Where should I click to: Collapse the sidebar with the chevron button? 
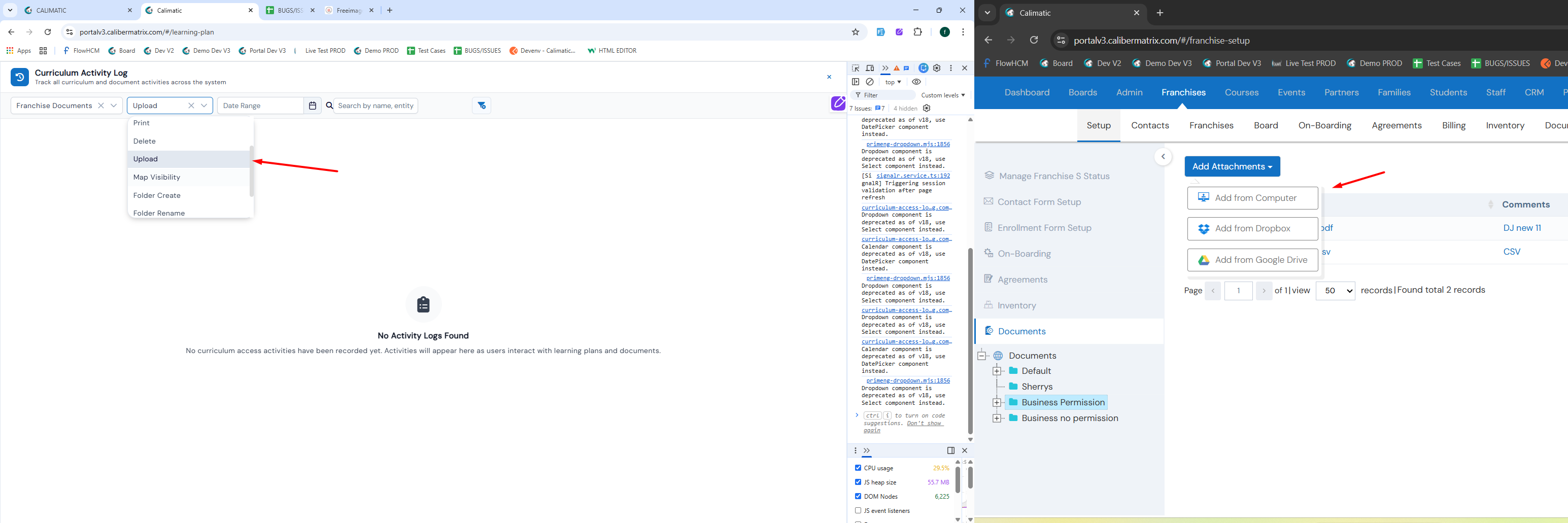pyautogui.click(x=1163, y=157)
